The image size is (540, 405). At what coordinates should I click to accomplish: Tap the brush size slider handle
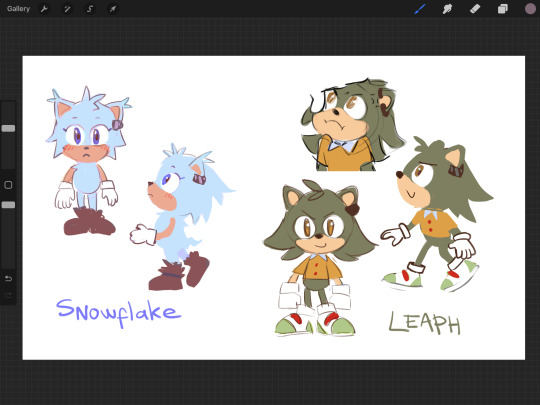[8, 128]
